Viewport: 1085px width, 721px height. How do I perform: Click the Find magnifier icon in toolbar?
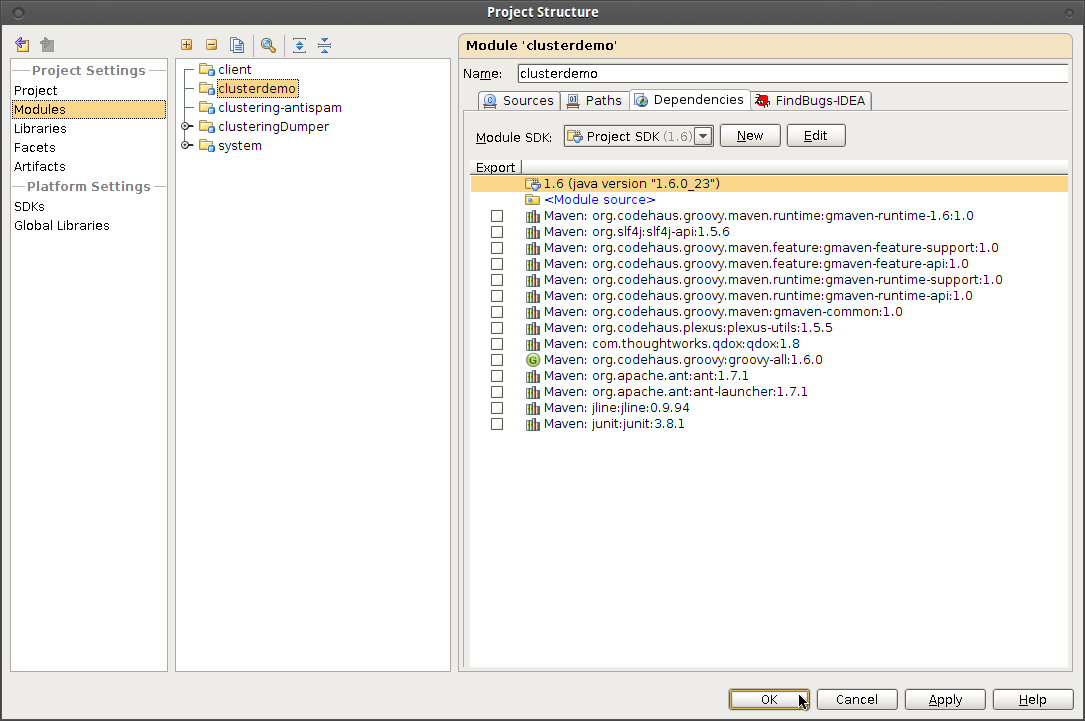[268, 45]
